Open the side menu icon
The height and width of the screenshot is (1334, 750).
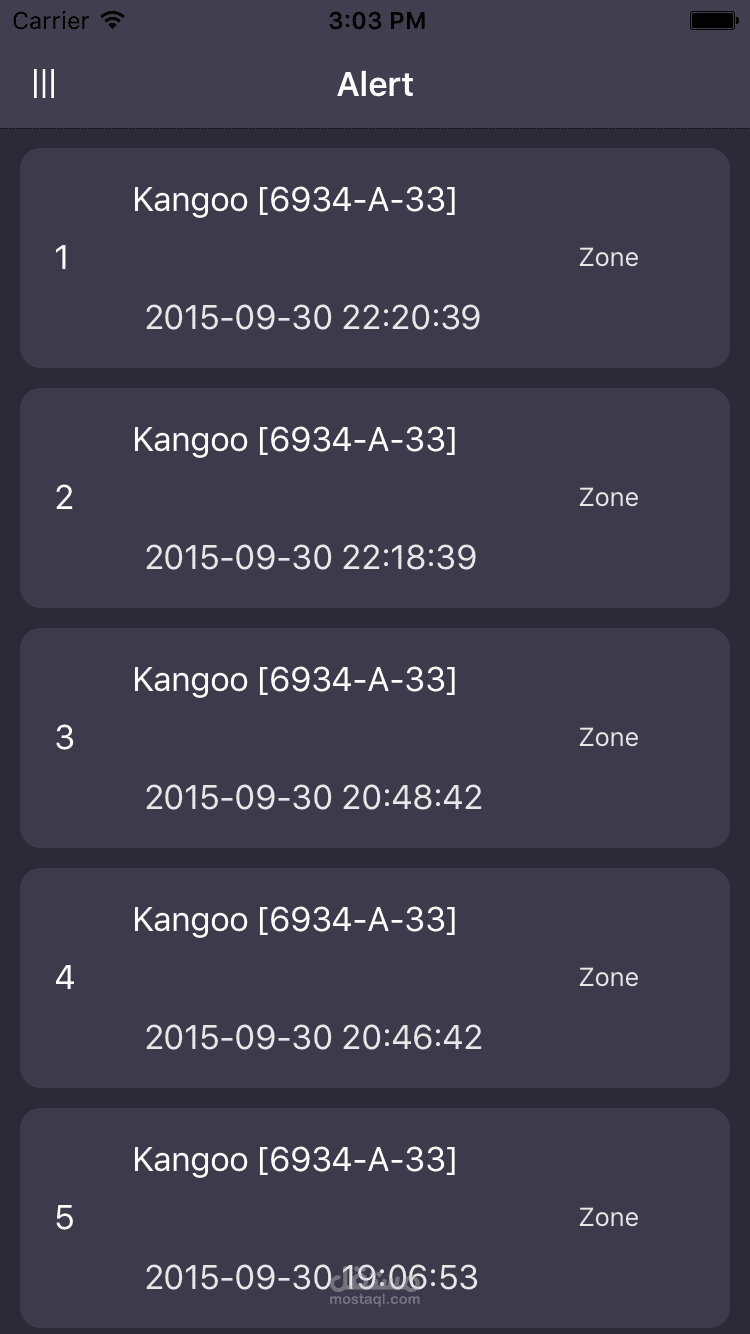[44, 84]
